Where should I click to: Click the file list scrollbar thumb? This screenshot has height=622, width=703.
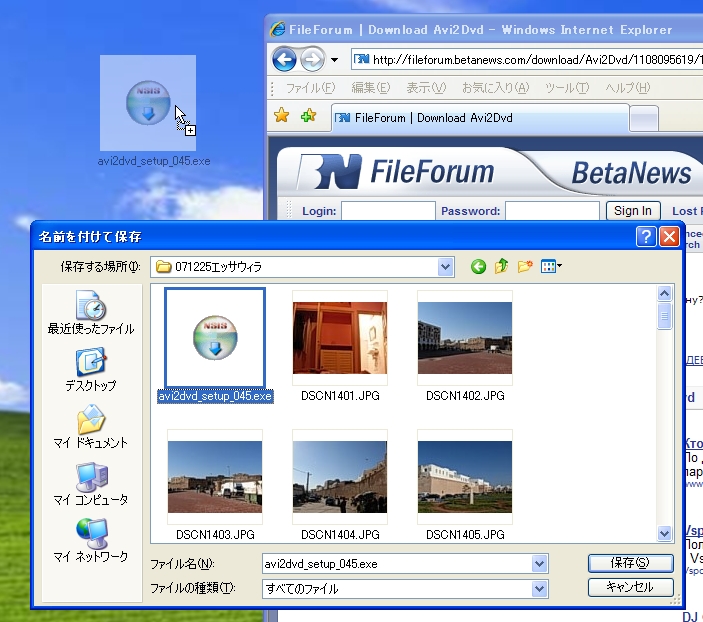click(x=664, y=316)
